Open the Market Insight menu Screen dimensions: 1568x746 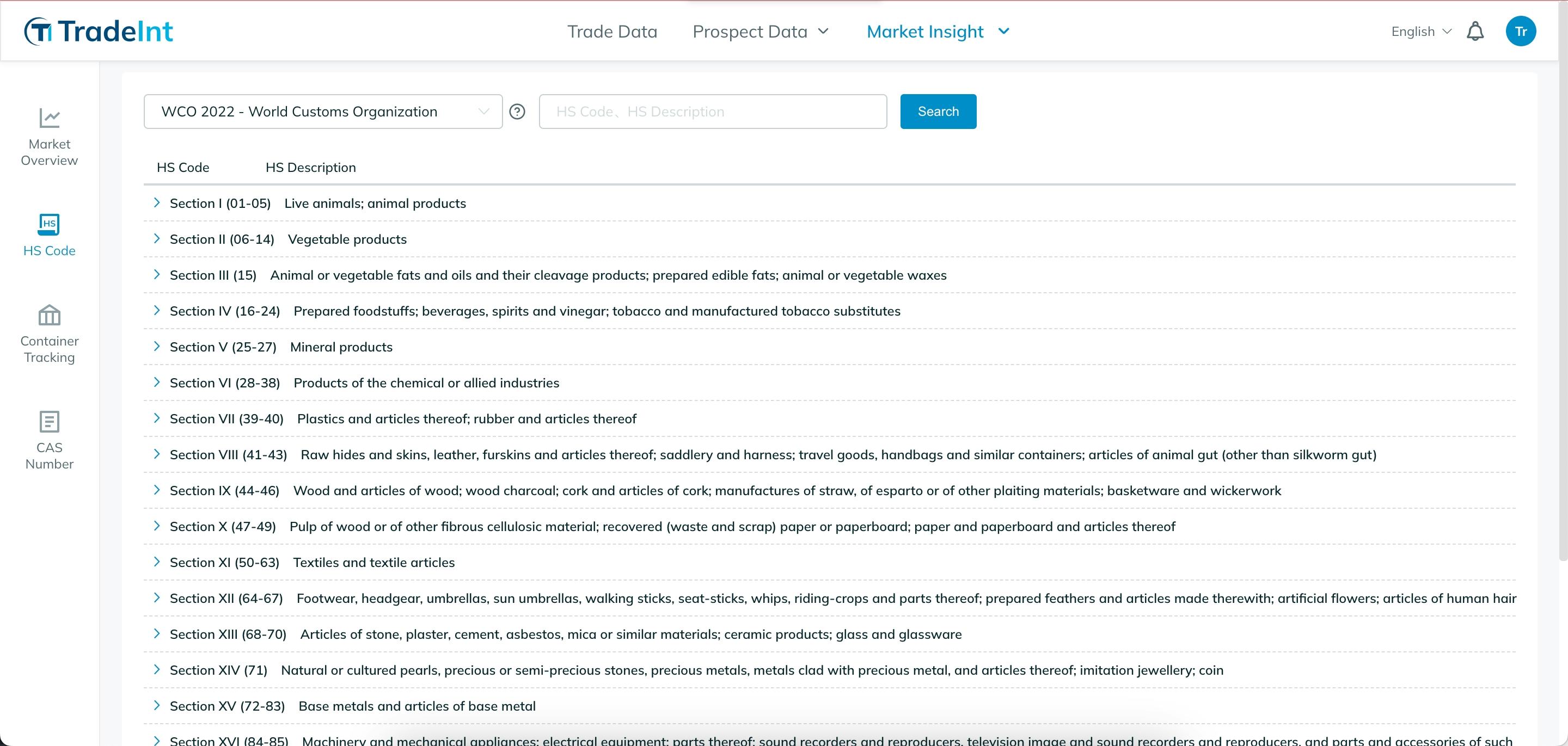(x=938, y=31)
